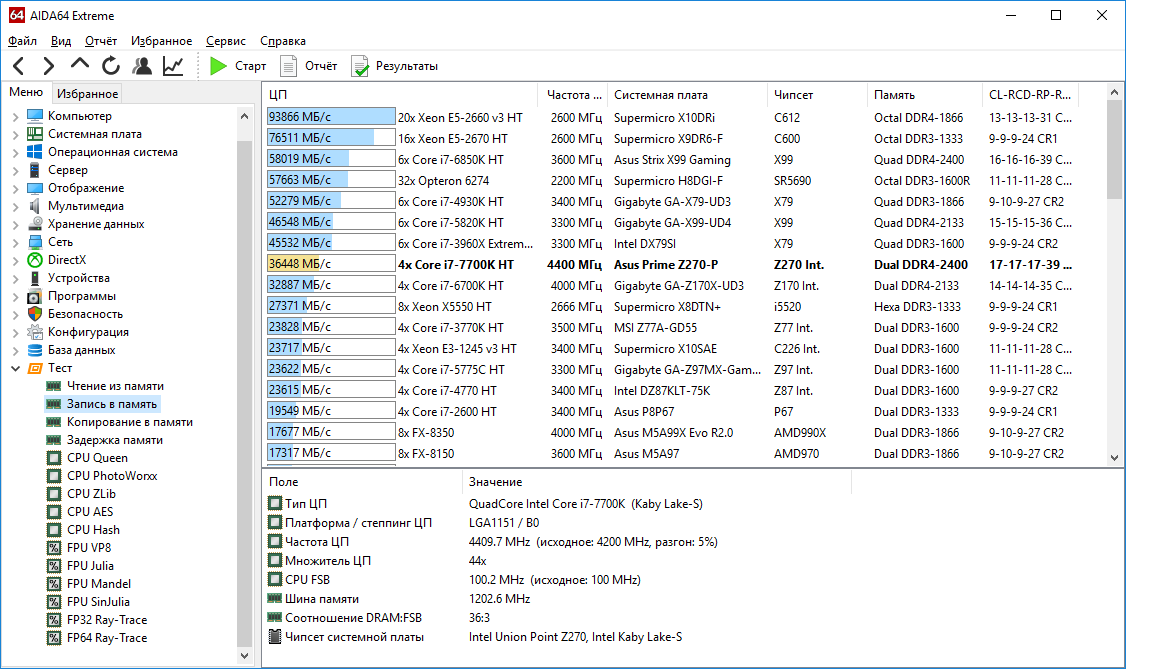Screen dimensions: 1152x669
Task: Open the user profile toolbar icon
Action: point(142,66)
